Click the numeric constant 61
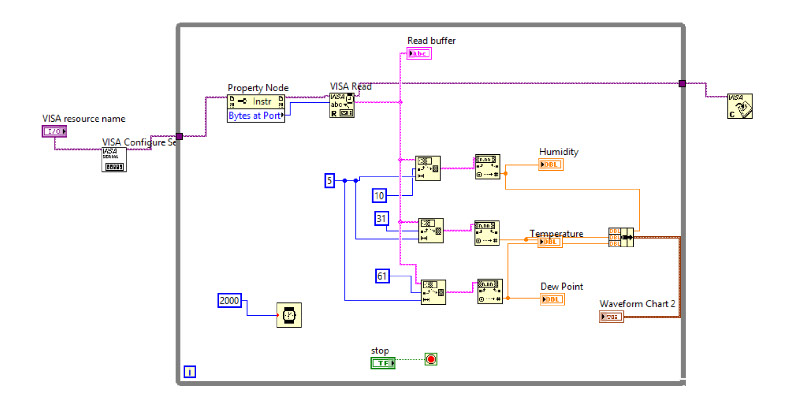Screen dimensions: 800x395 382,276
